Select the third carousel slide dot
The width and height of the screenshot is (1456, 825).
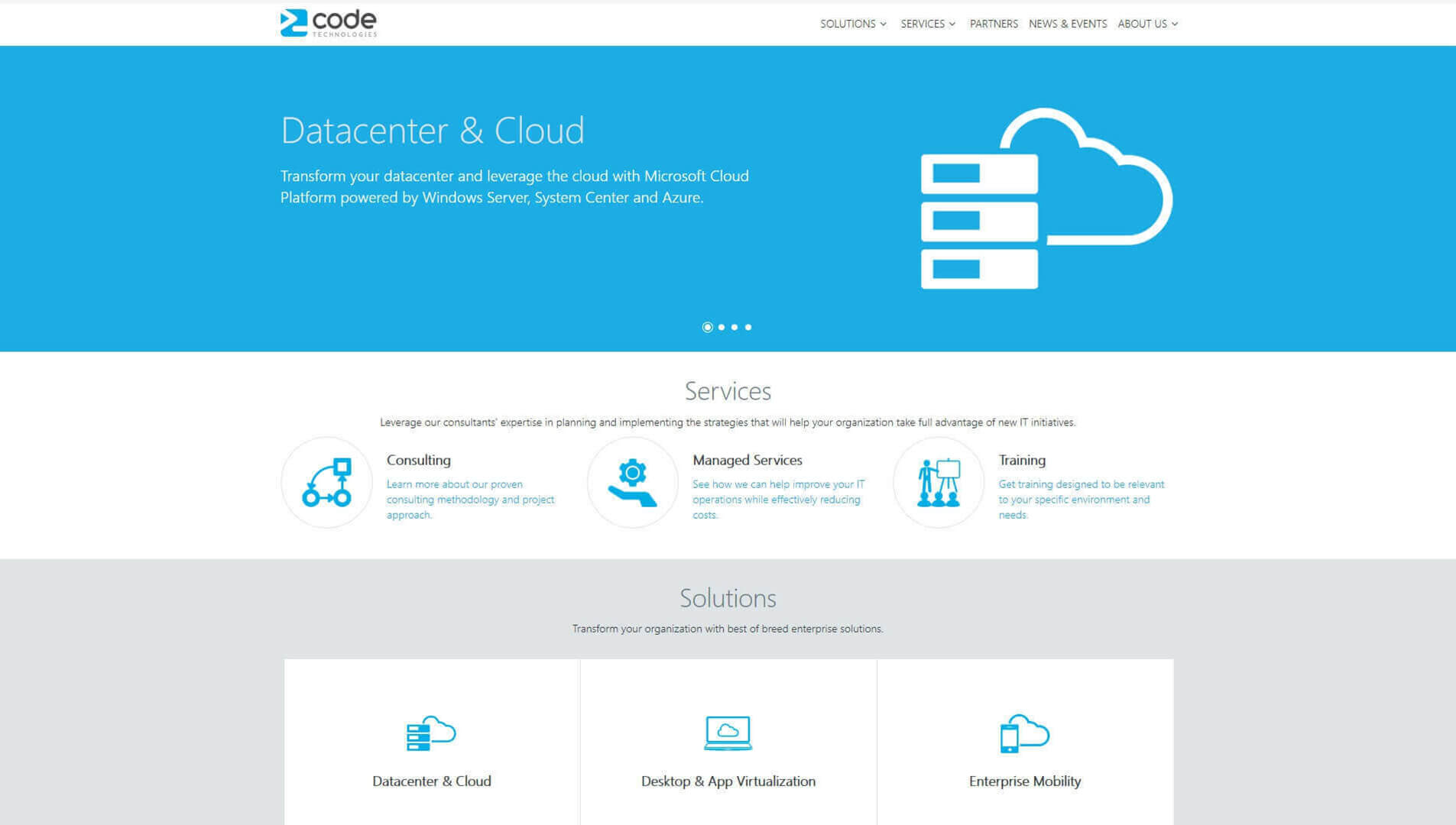coord(734,327)
